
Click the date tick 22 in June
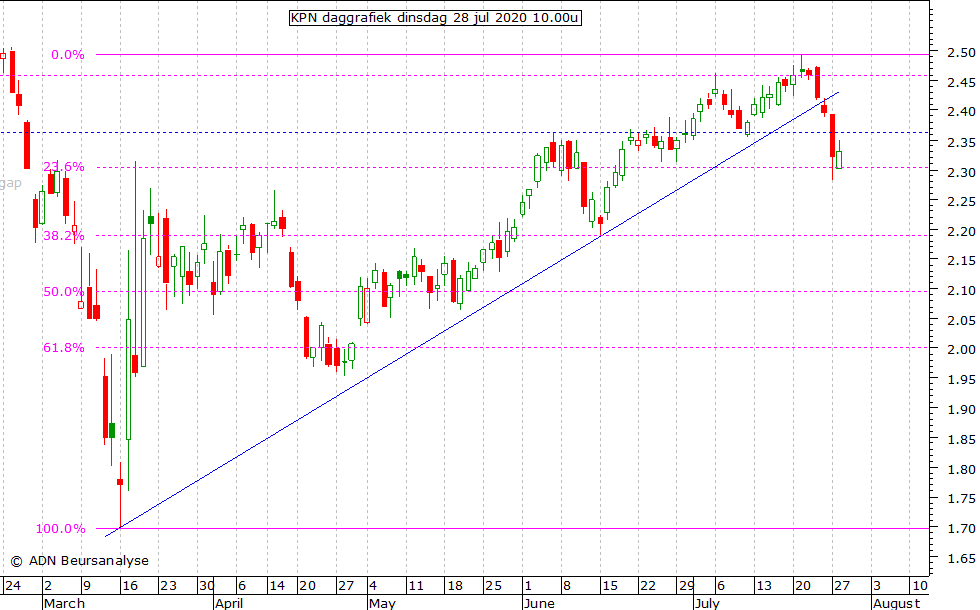[x=648, y=586]
